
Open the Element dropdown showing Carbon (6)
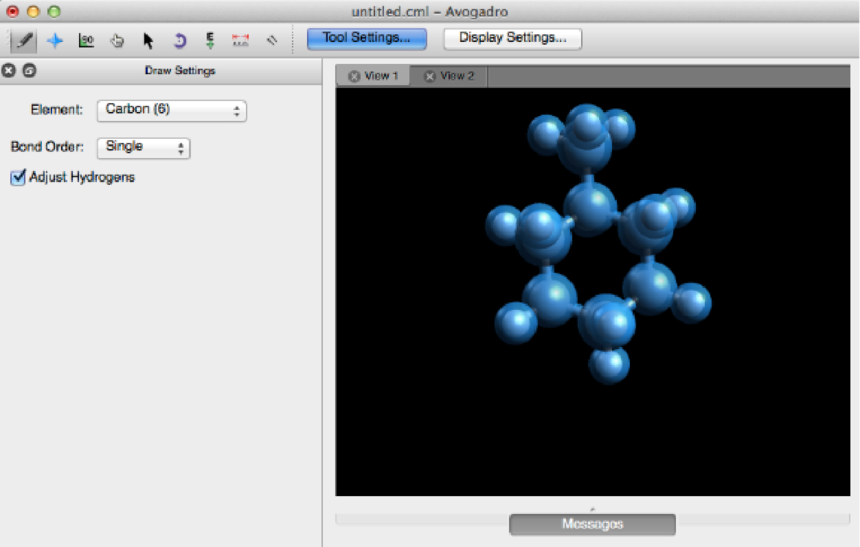pyautogui.click(x=171, y=110)
